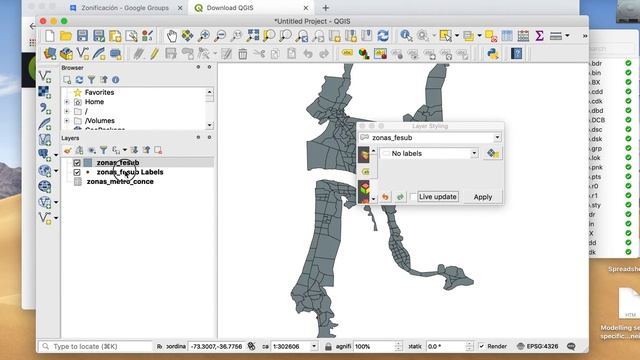Viewport: 640px width, 360px height.
Task: Toggle visibility of zonas_fesub layer
Action: tap(77, 163)
